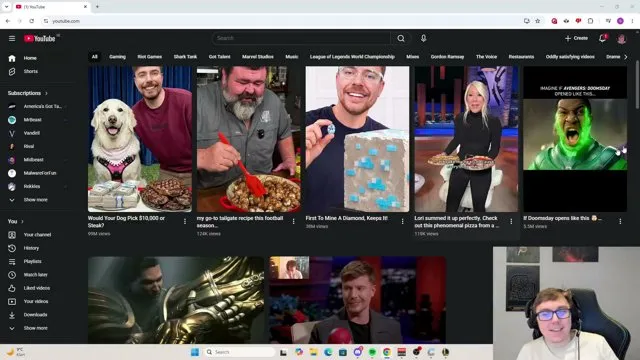Image resolution: width=640 pixels, height=360 pixels.
Task: Open 'First To Mine A Diamond' title
Action: [x=347, y=218]
